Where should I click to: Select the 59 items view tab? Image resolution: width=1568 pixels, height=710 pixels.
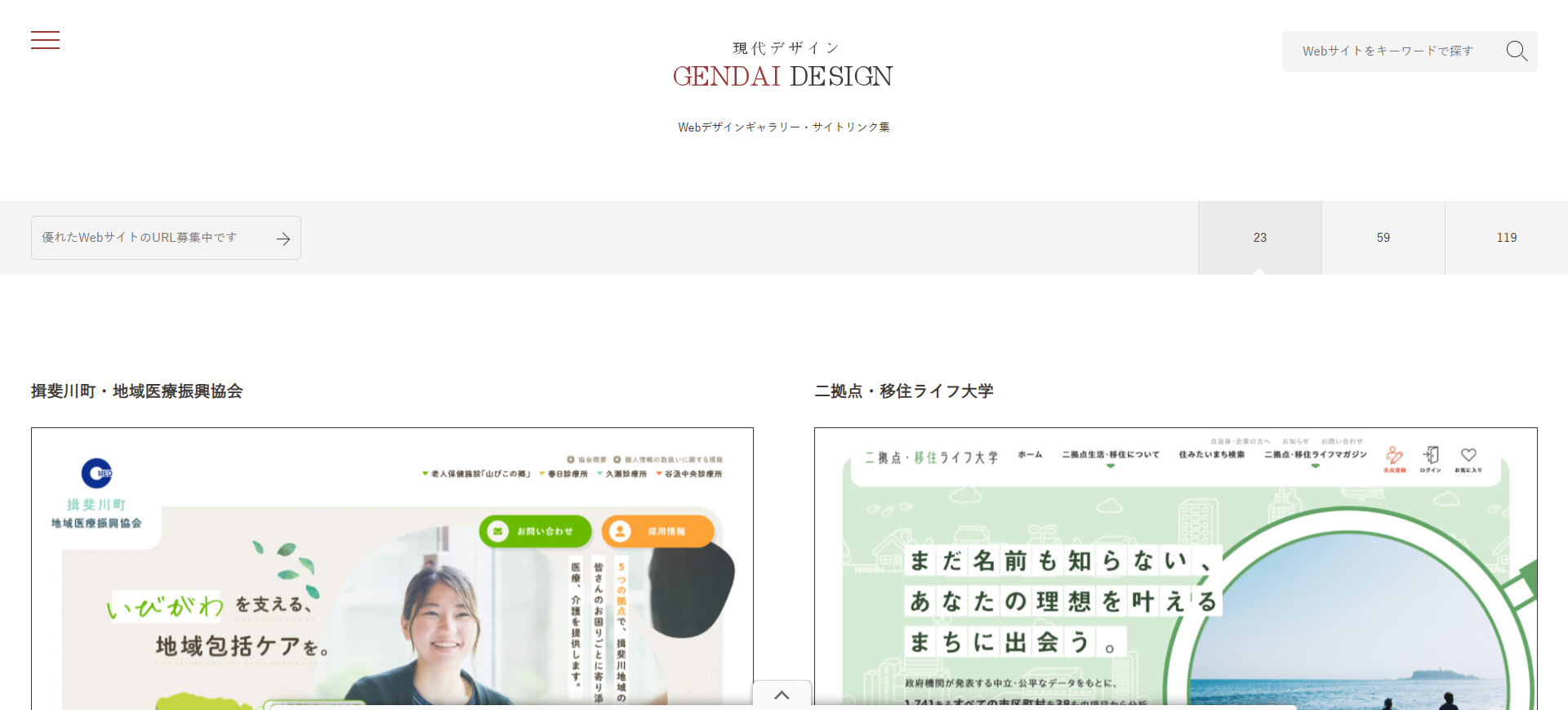(1383, 238)
